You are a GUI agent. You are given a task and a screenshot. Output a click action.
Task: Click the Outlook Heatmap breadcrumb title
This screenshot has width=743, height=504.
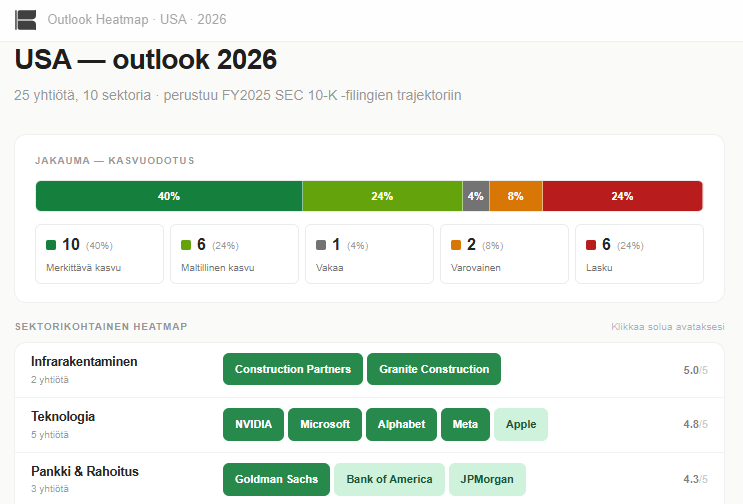pyautogui.click(x=137, y=19)
